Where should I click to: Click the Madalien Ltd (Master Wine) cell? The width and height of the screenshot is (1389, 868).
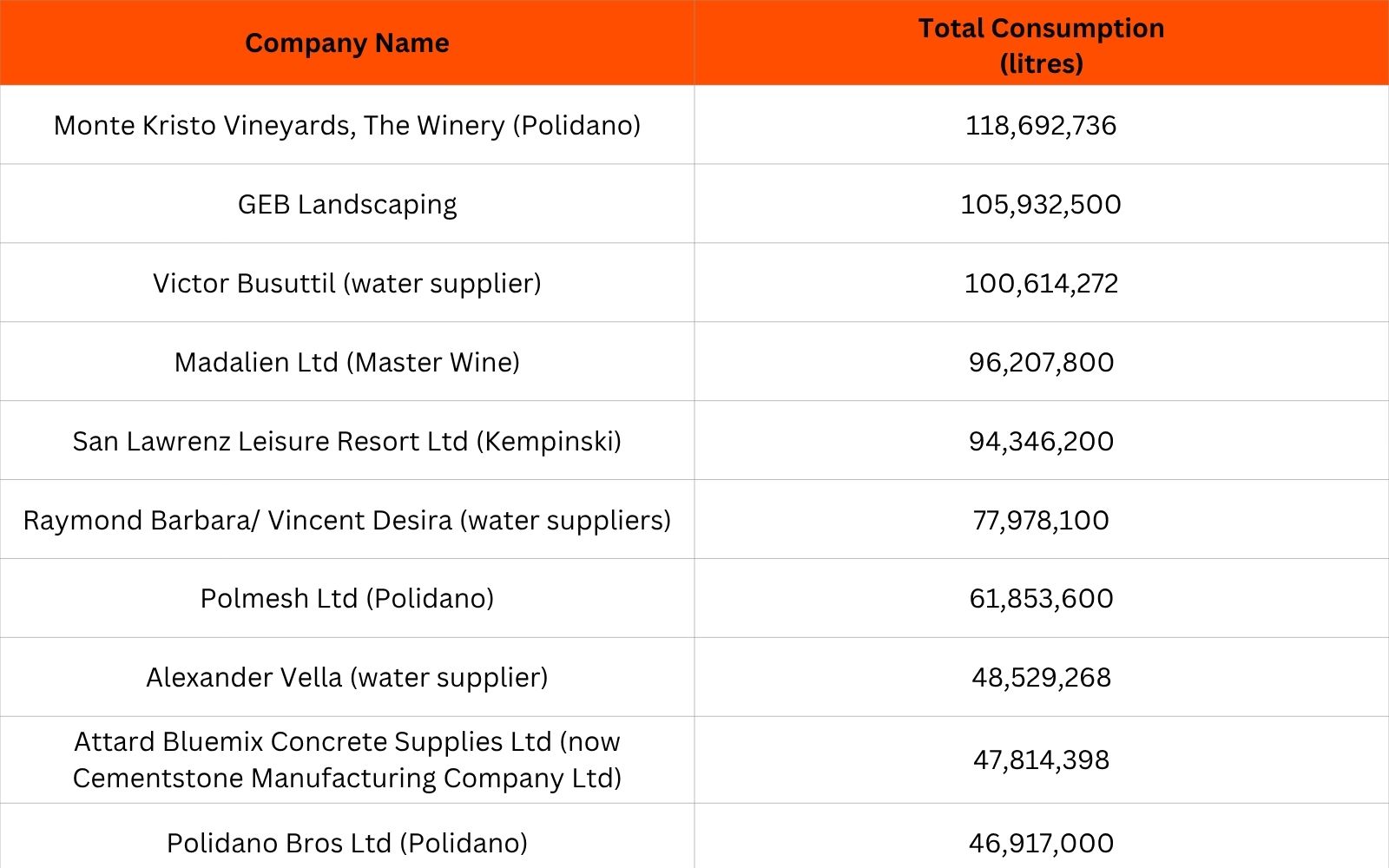[x=347, y=362]
